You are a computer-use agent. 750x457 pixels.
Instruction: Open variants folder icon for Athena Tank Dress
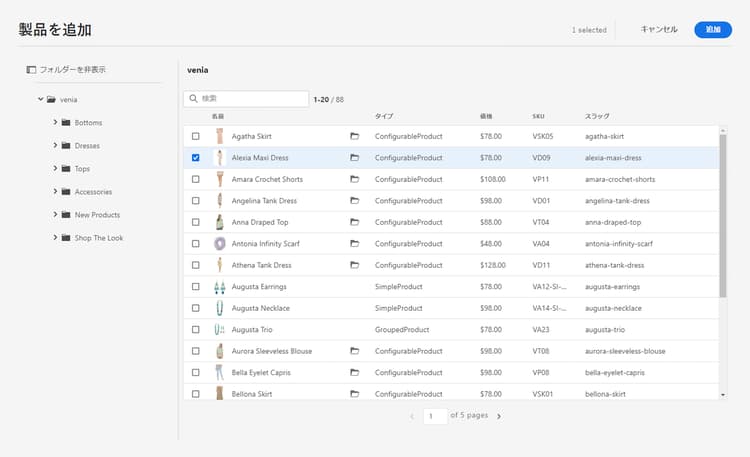[x=354, y=265]
